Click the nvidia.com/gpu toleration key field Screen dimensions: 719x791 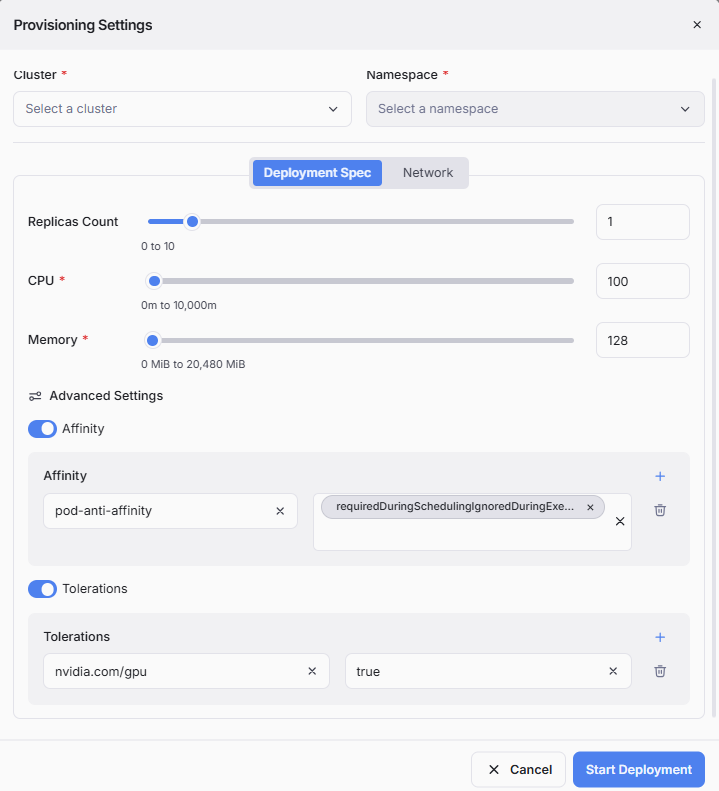186,671
